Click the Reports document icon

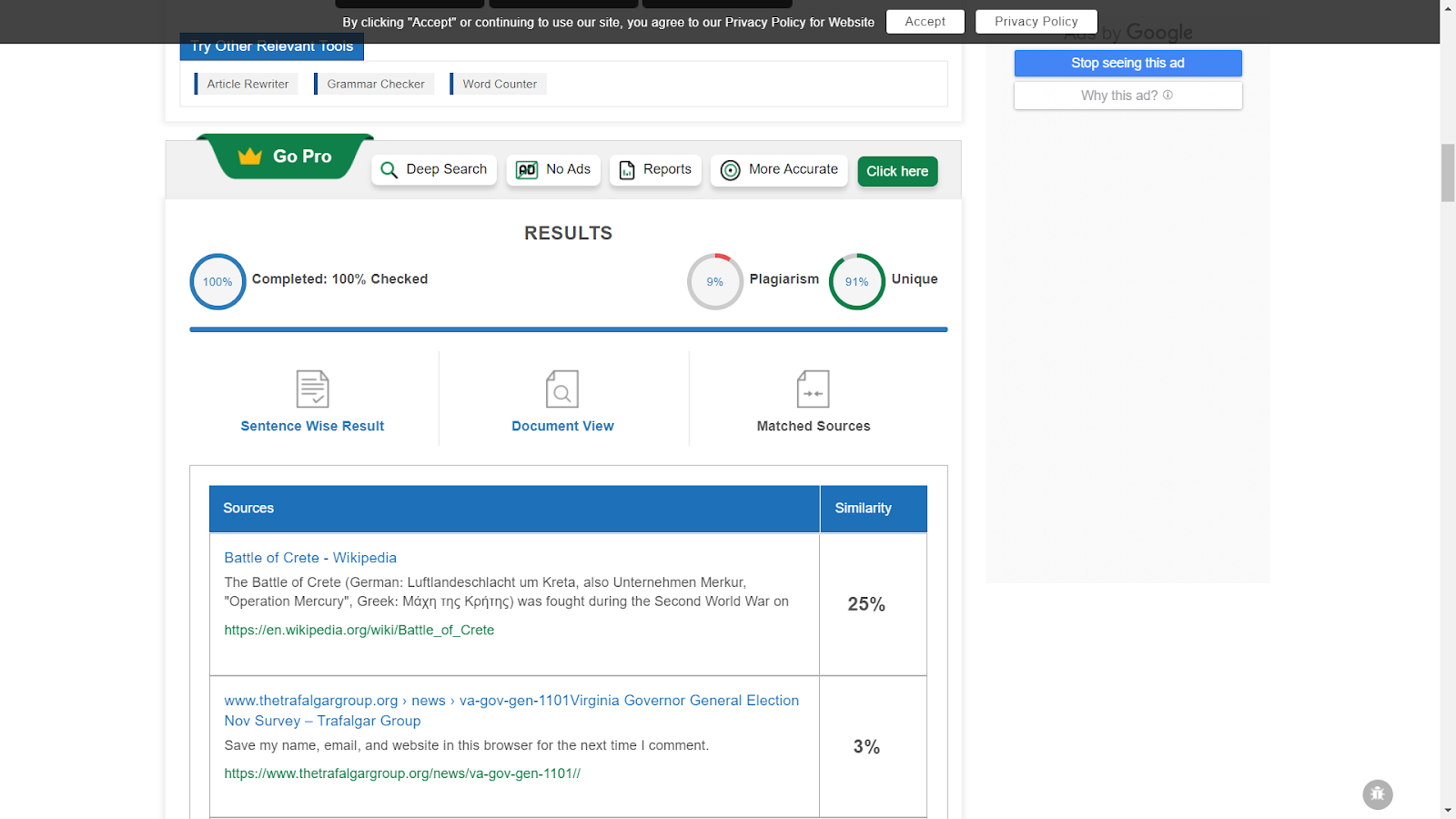[x=627, y=170]
